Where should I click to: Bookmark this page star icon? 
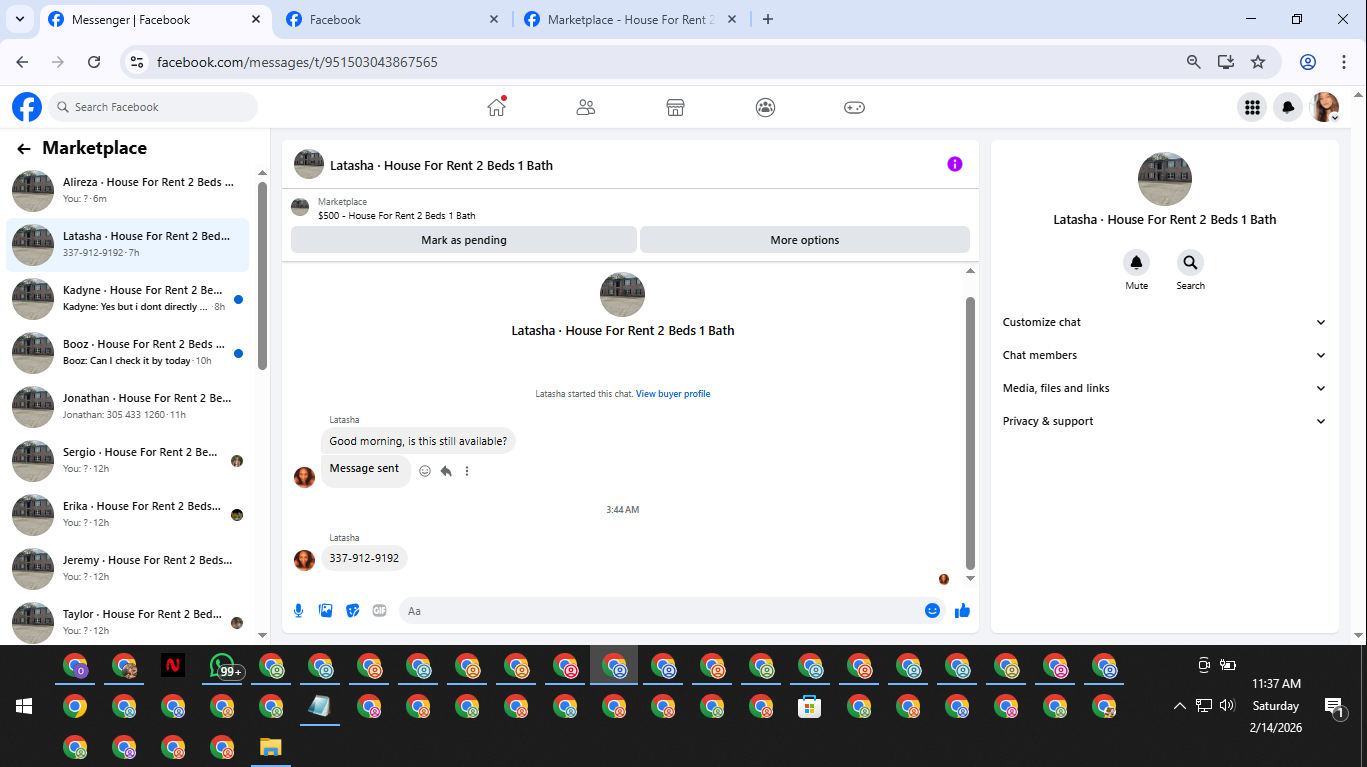click(x=1258, y=62)
